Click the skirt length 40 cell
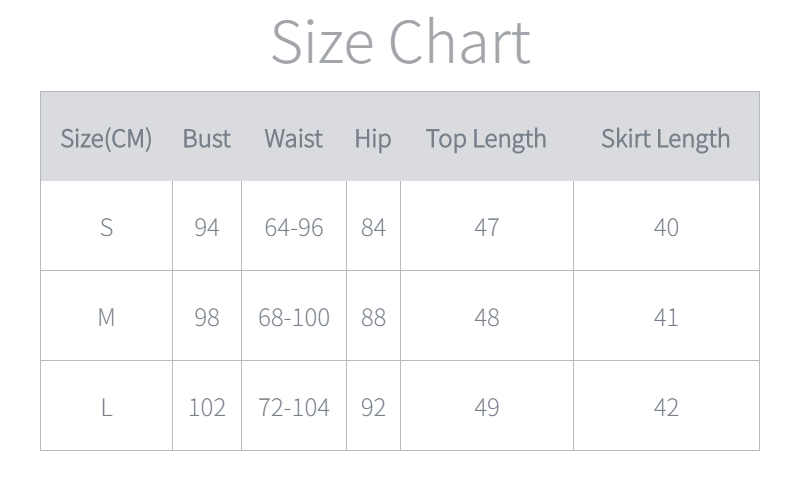 click(x=666, y=227)
